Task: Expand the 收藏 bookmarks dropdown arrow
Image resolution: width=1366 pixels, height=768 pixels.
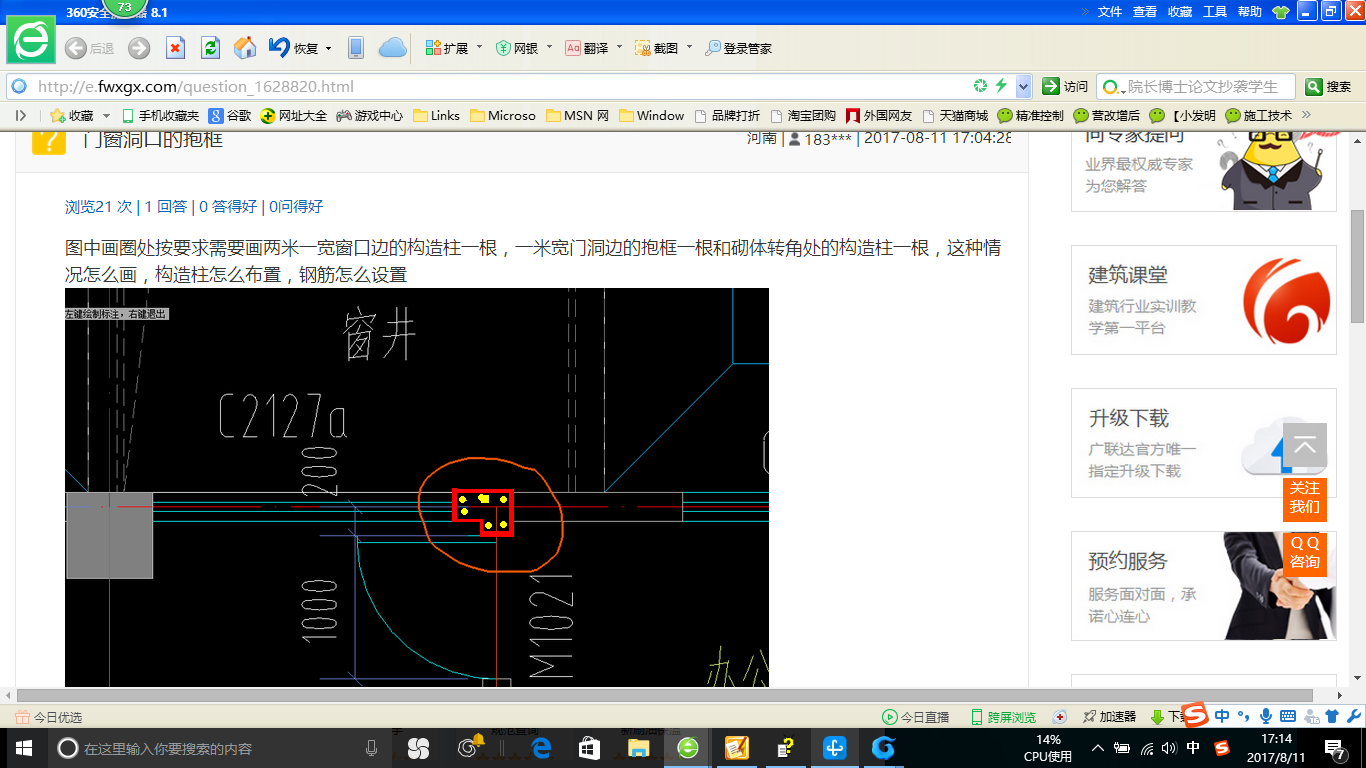Action: pos(106,116)
